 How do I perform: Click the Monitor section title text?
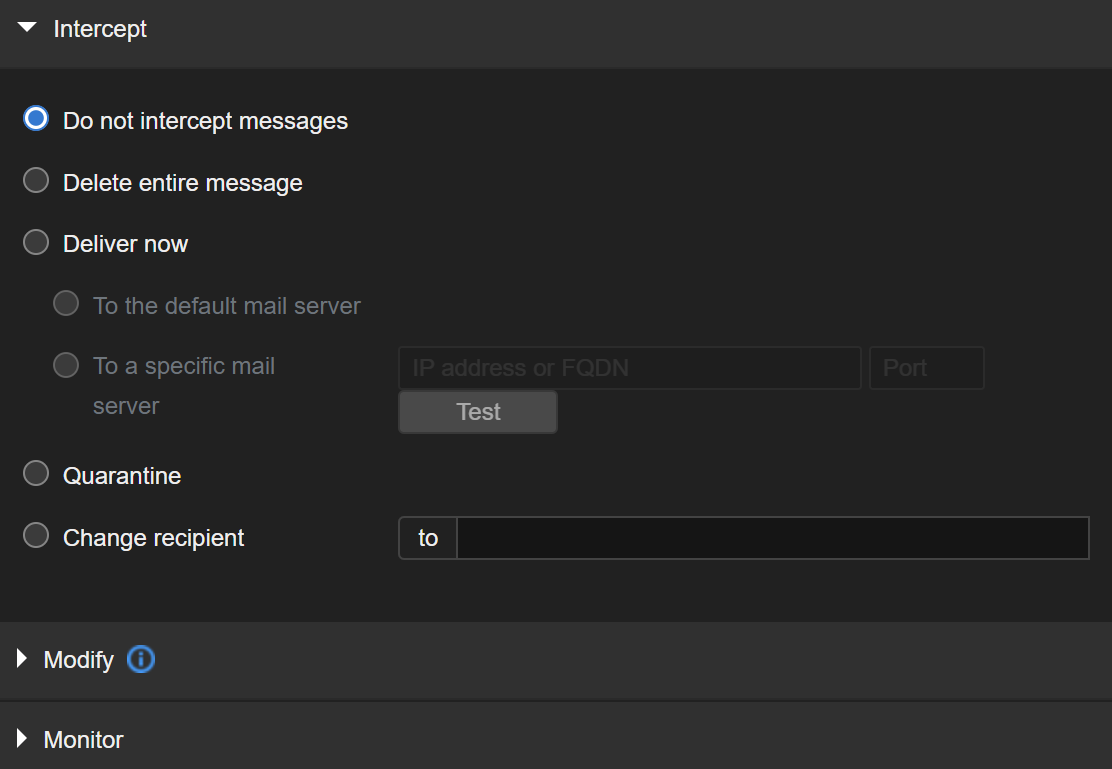[x=84, y=740]
